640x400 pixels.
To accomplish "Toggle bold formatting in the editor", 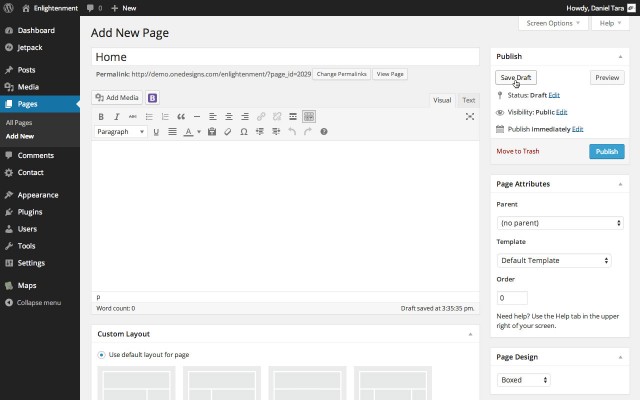I will click(101, 117).
